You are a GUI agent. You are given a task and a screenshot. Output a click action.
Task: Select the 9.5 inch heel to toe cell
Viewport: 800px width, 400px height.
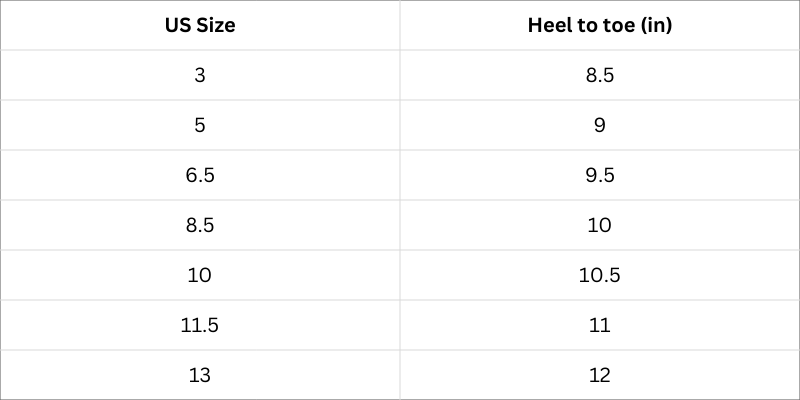coord(600,176)
